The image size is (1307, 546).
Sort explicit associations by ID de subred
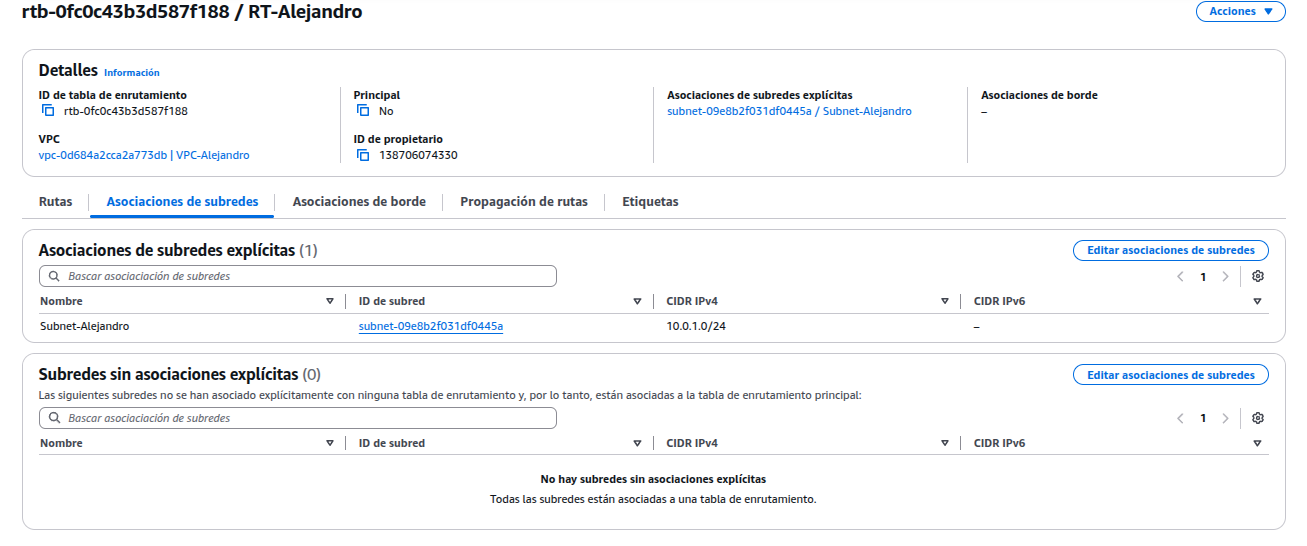click(x=637, y=301)
